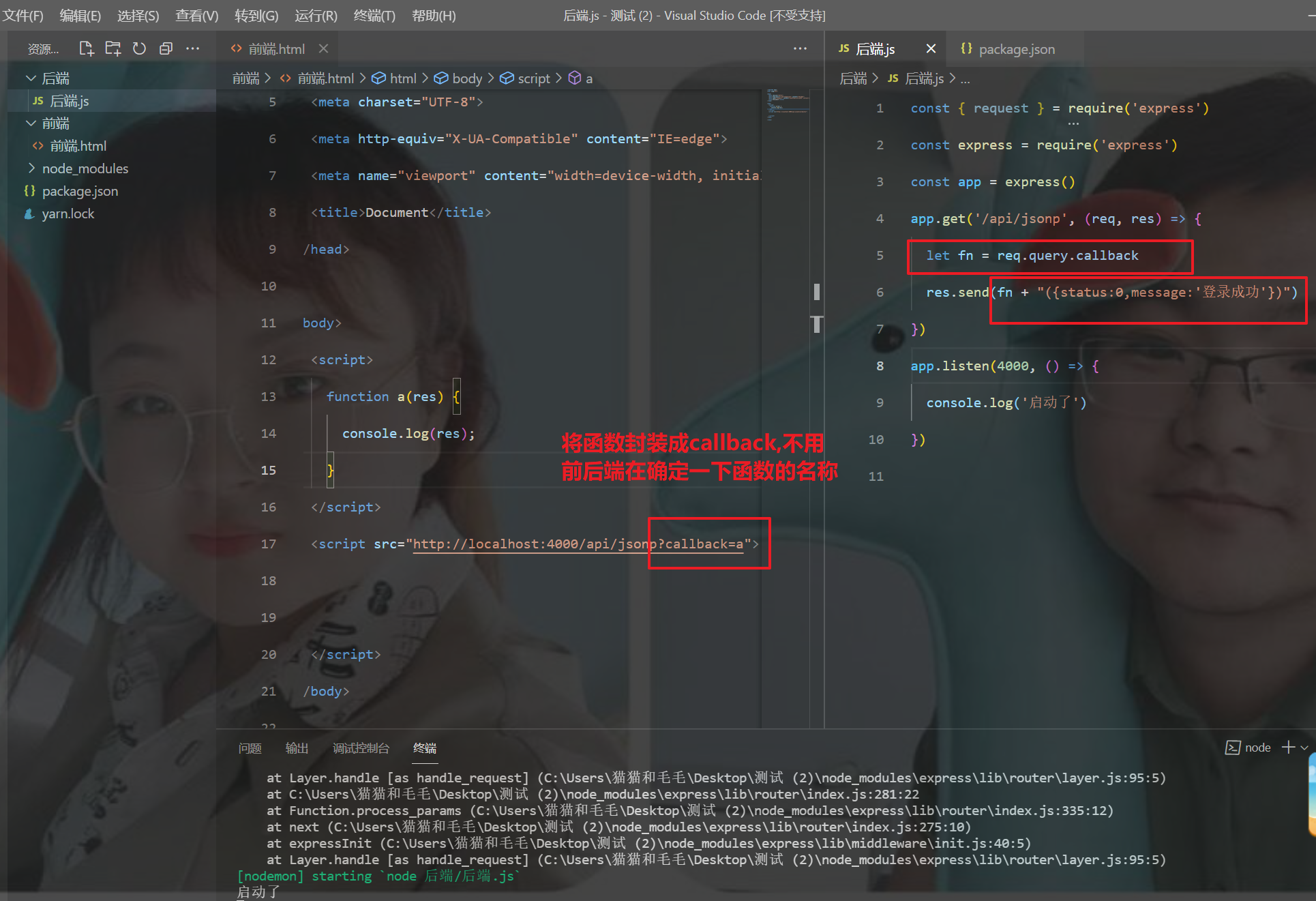Click the body breadcrumb item
This screenshot has width=1316, height=901.
(467, 78)
